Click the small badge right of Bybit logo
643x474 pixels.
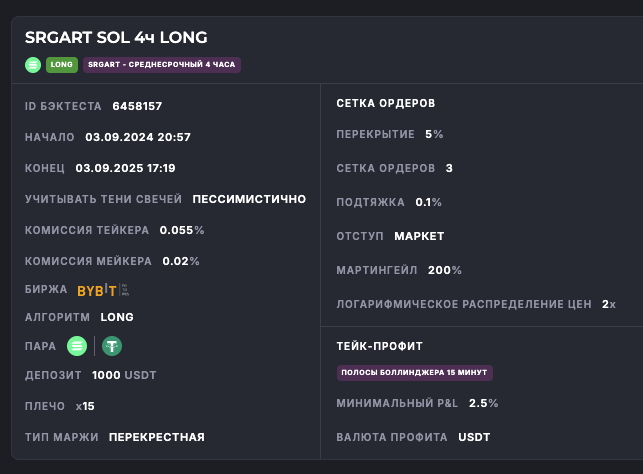(125, 290)
